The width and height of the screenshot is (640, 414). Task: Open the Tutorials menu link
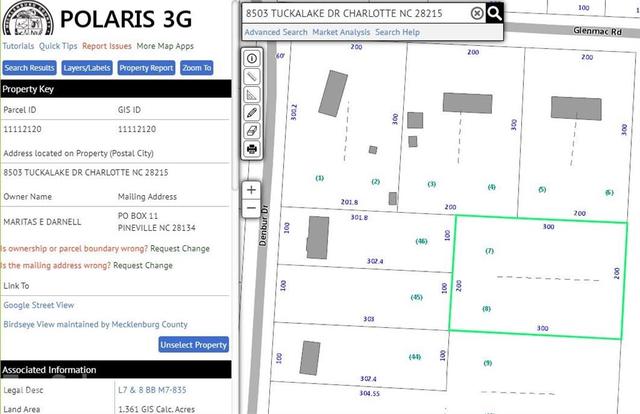tap(18, 46)
